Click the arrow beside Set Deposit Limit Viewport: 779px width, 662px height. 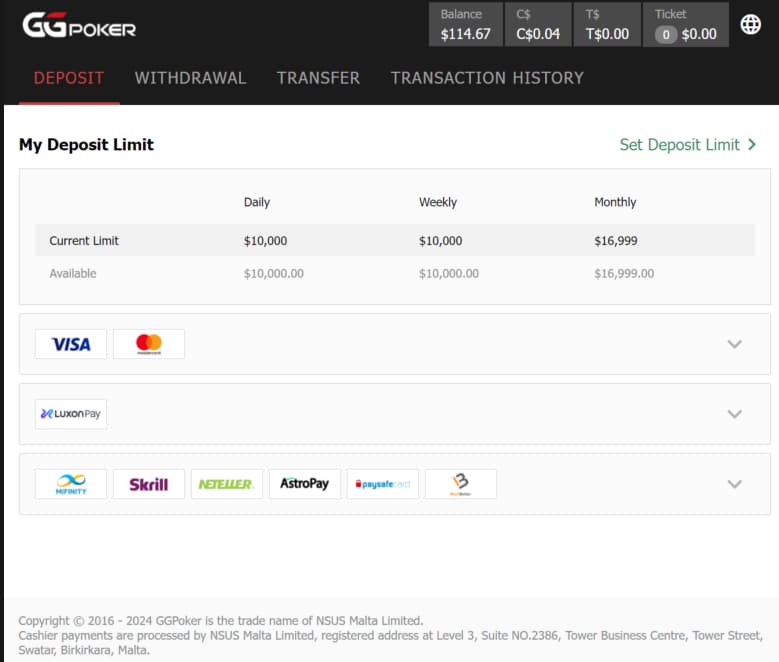pos(752,145)
